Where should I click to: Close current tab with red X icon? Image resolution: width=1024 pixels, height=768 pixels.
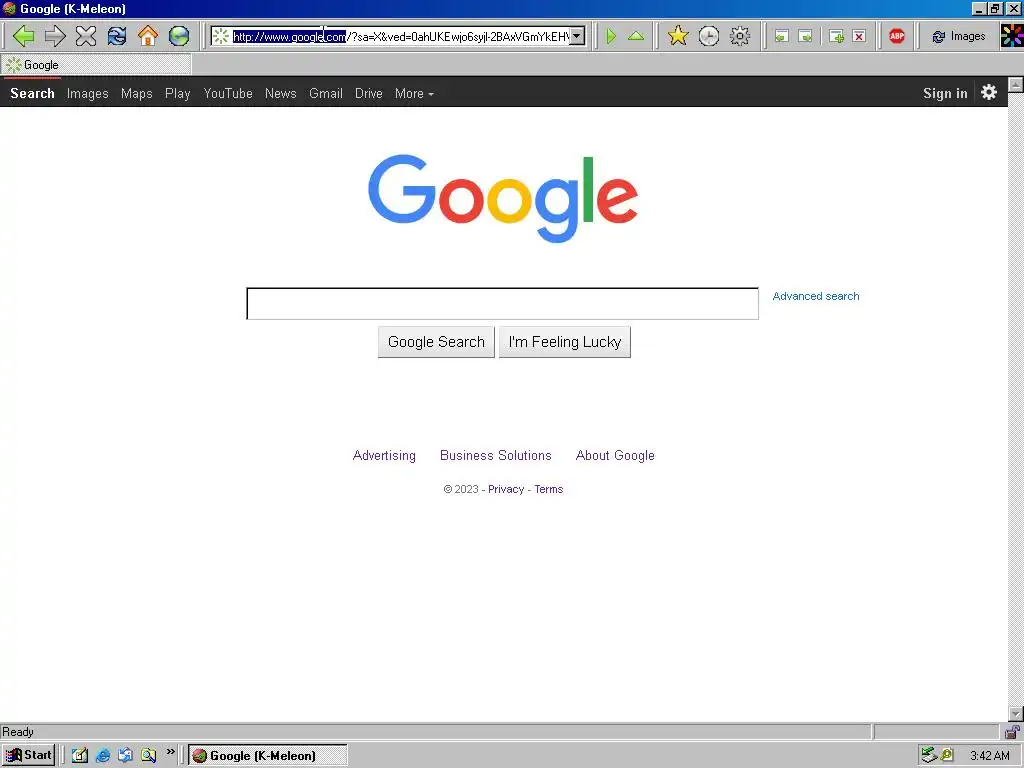[x=859, y=37]
